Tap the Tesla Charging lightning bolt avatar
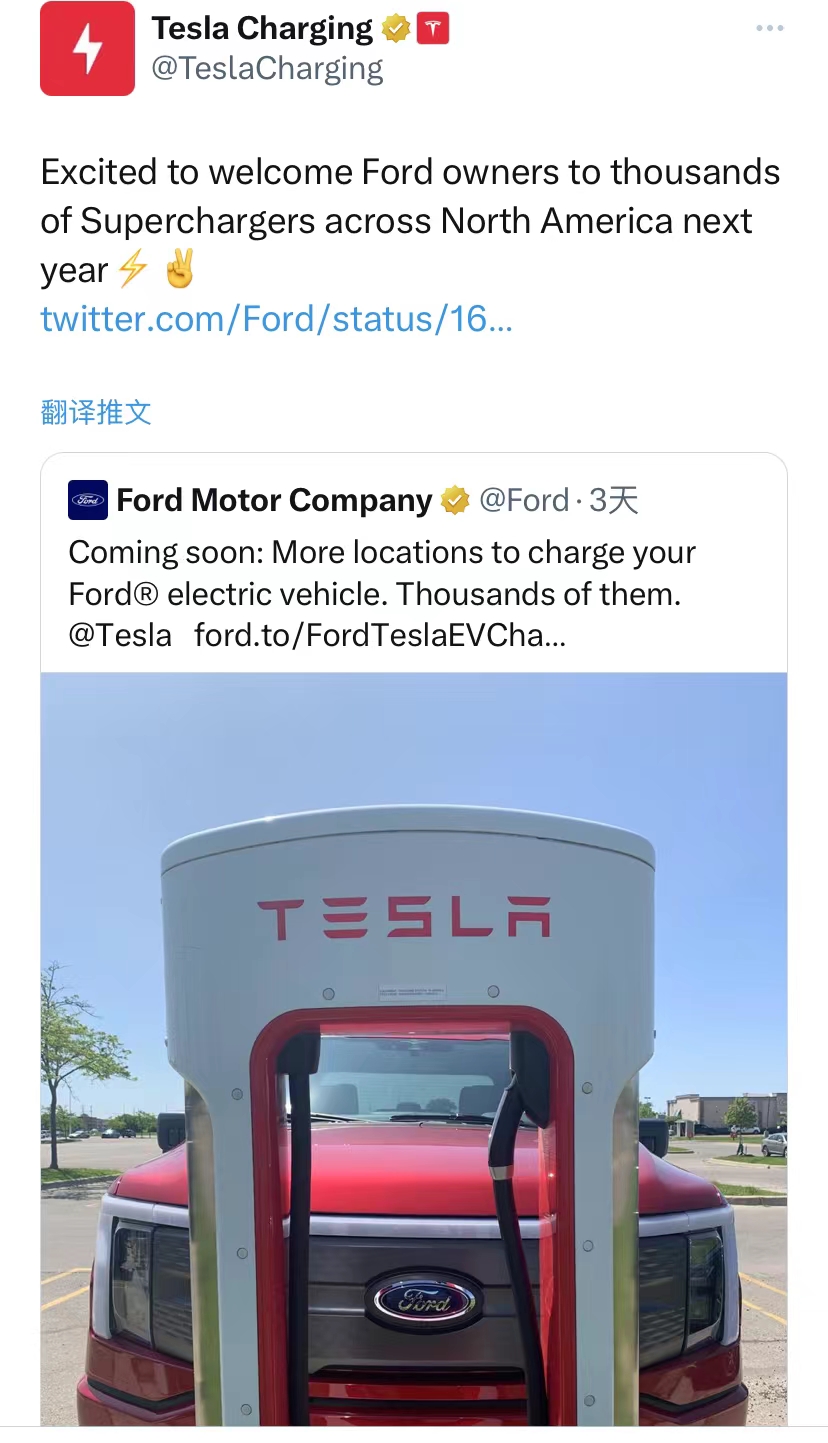This screenshot has width=828, height=1443. point(87,49)
